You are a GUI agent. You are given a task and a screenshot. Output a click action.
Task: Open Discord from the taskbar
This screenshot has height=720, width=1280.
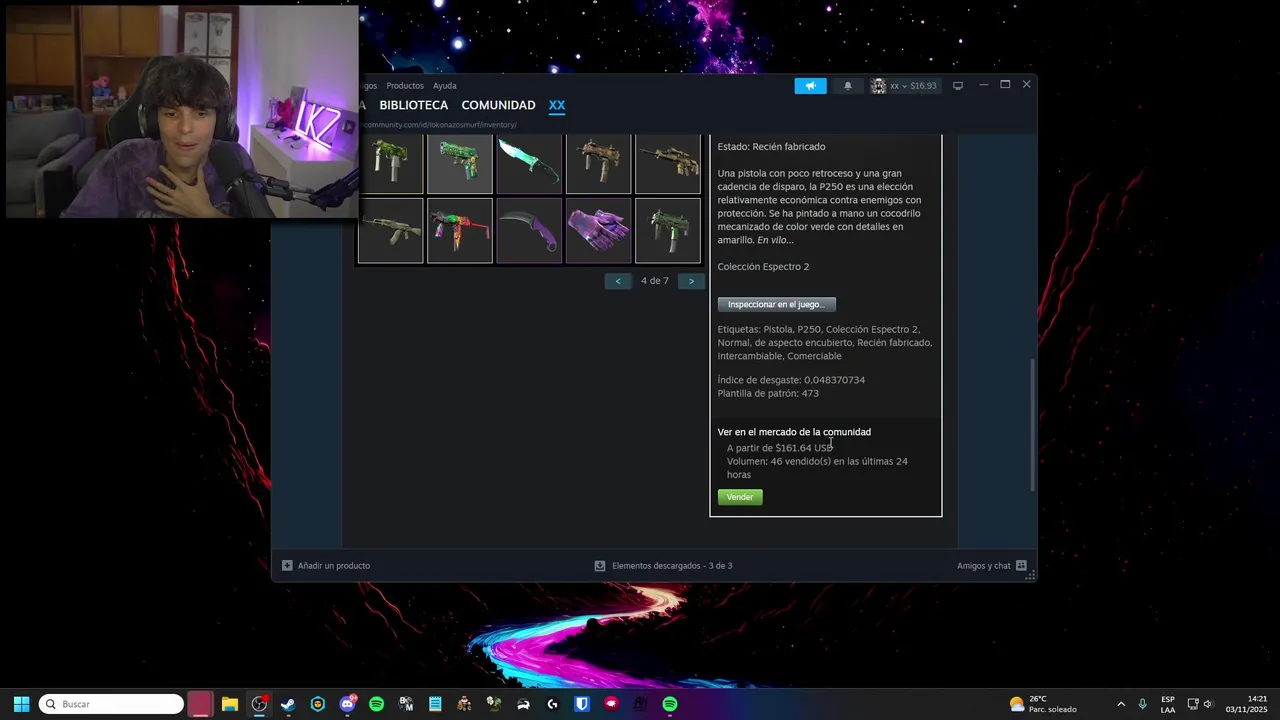pyautogui.click(x=347, y=704)
